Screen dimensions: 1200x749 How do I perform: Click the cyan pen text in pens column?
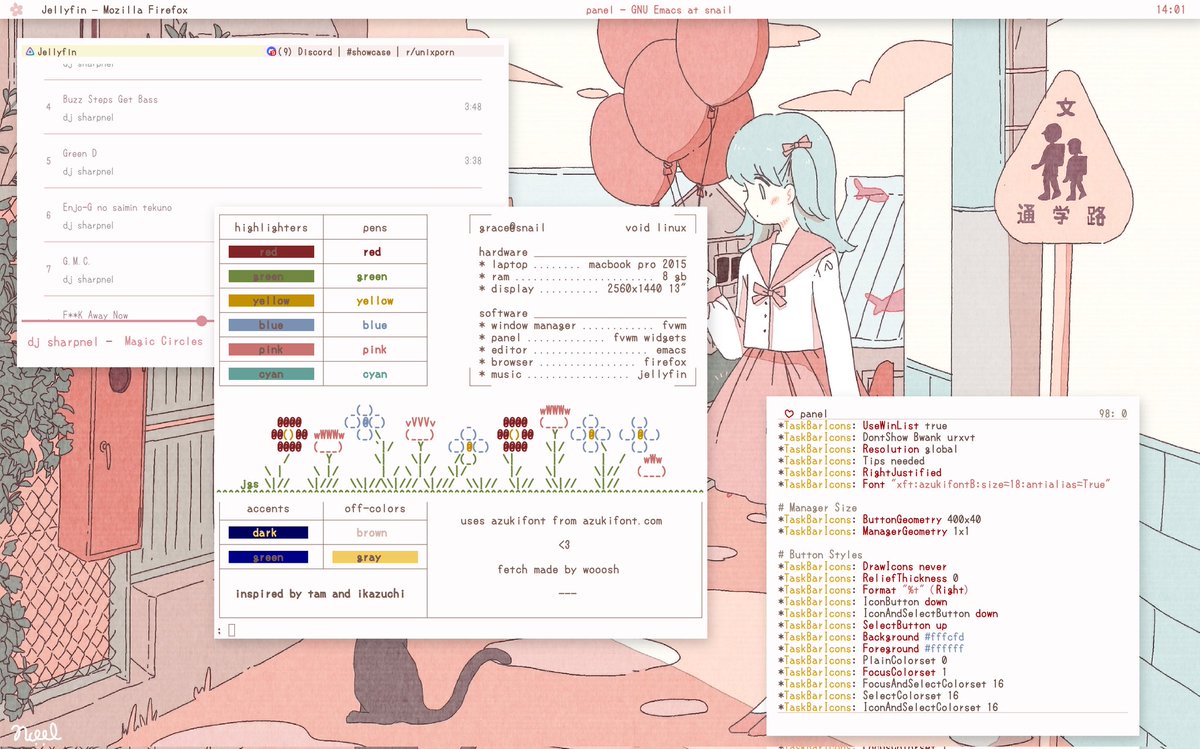tap(375, 374)
